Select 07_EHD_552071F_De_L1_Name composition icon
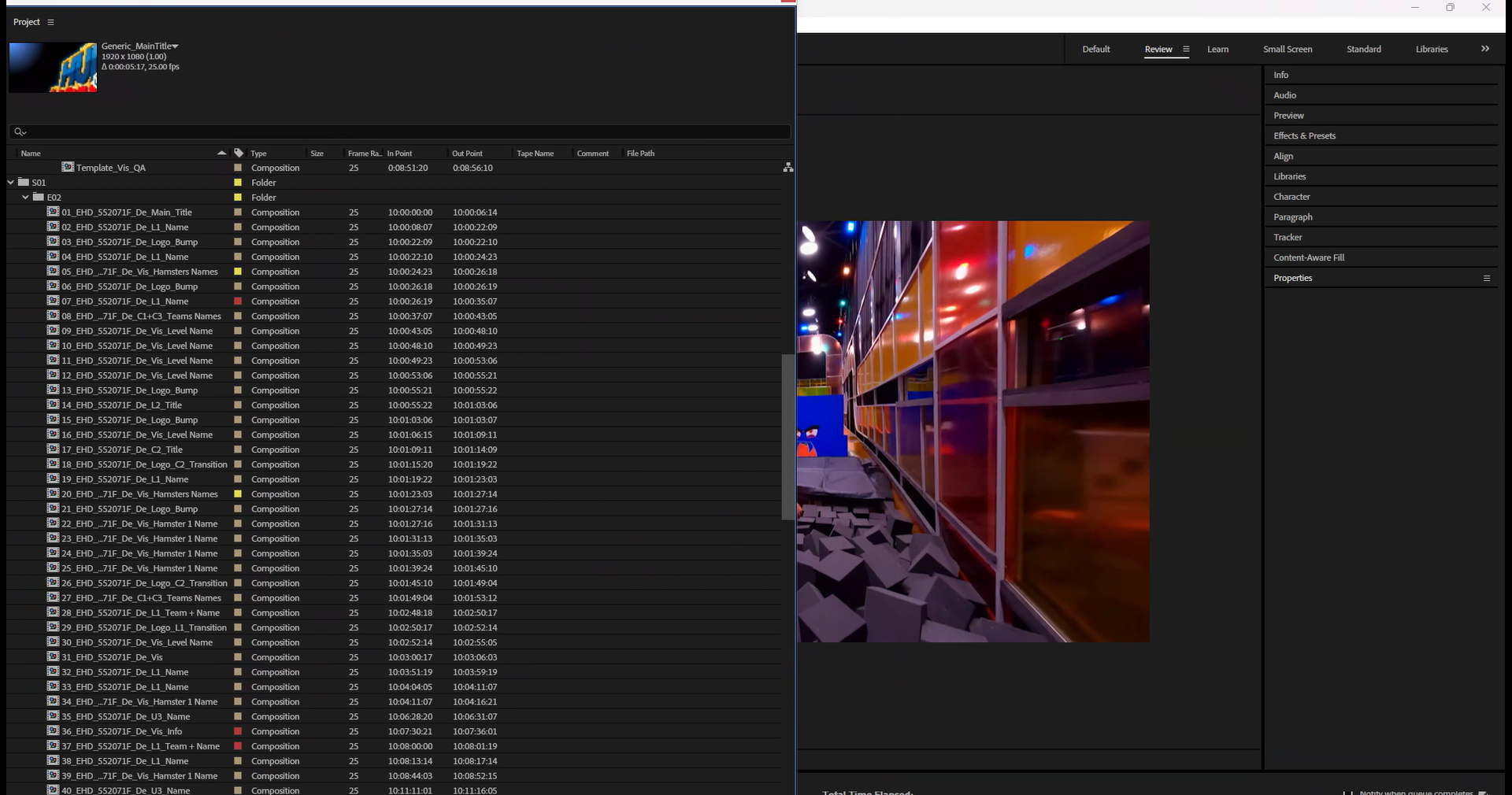This screenshot has width=1512, height=795. click(x=53, y=301)
